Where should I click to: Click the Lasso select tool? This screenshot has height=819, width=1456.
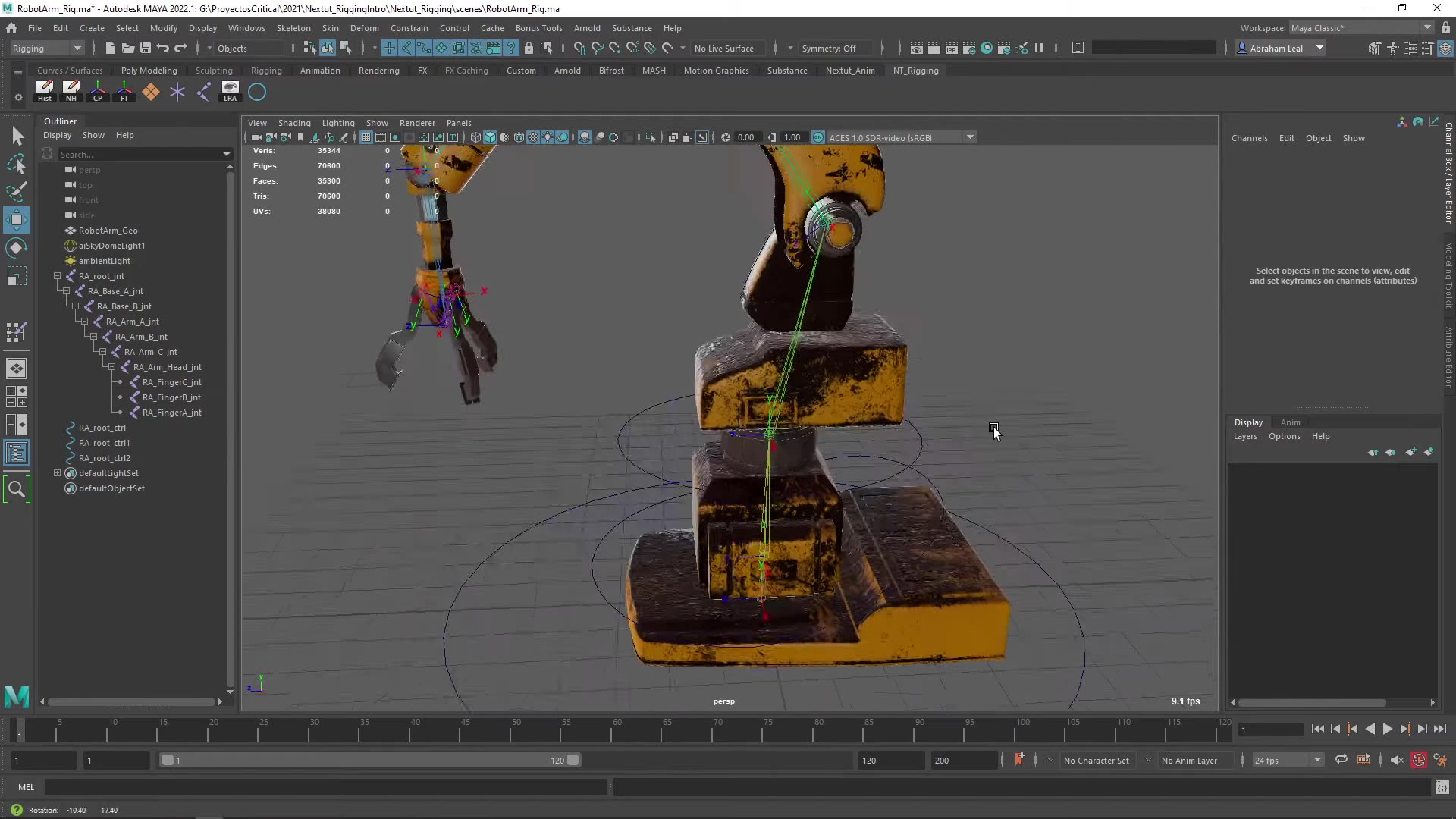point(17,165)
